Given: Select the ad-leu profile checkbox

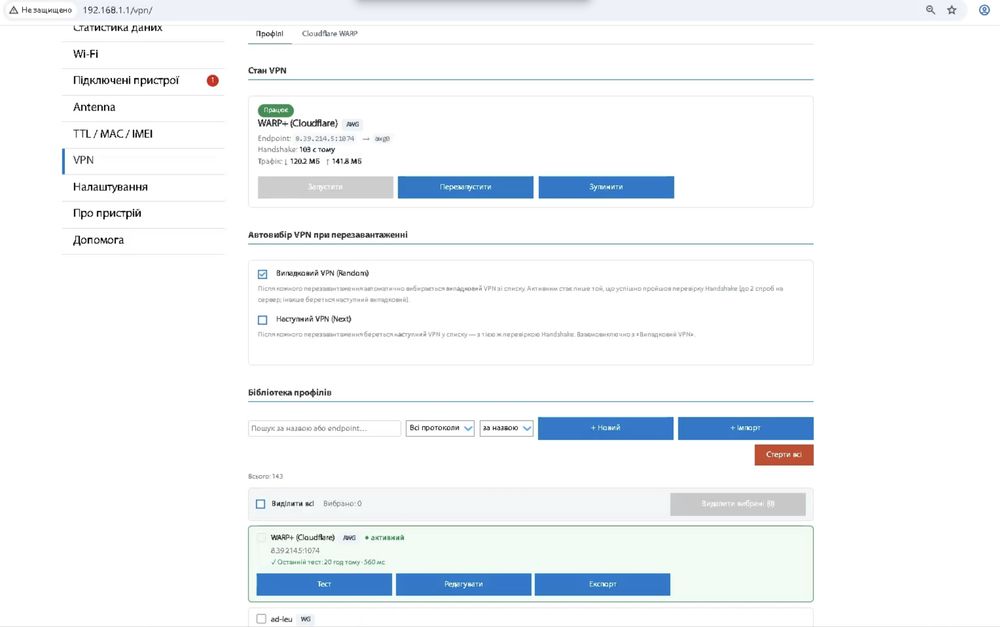Looking at the screenshot, I should 261,619.
